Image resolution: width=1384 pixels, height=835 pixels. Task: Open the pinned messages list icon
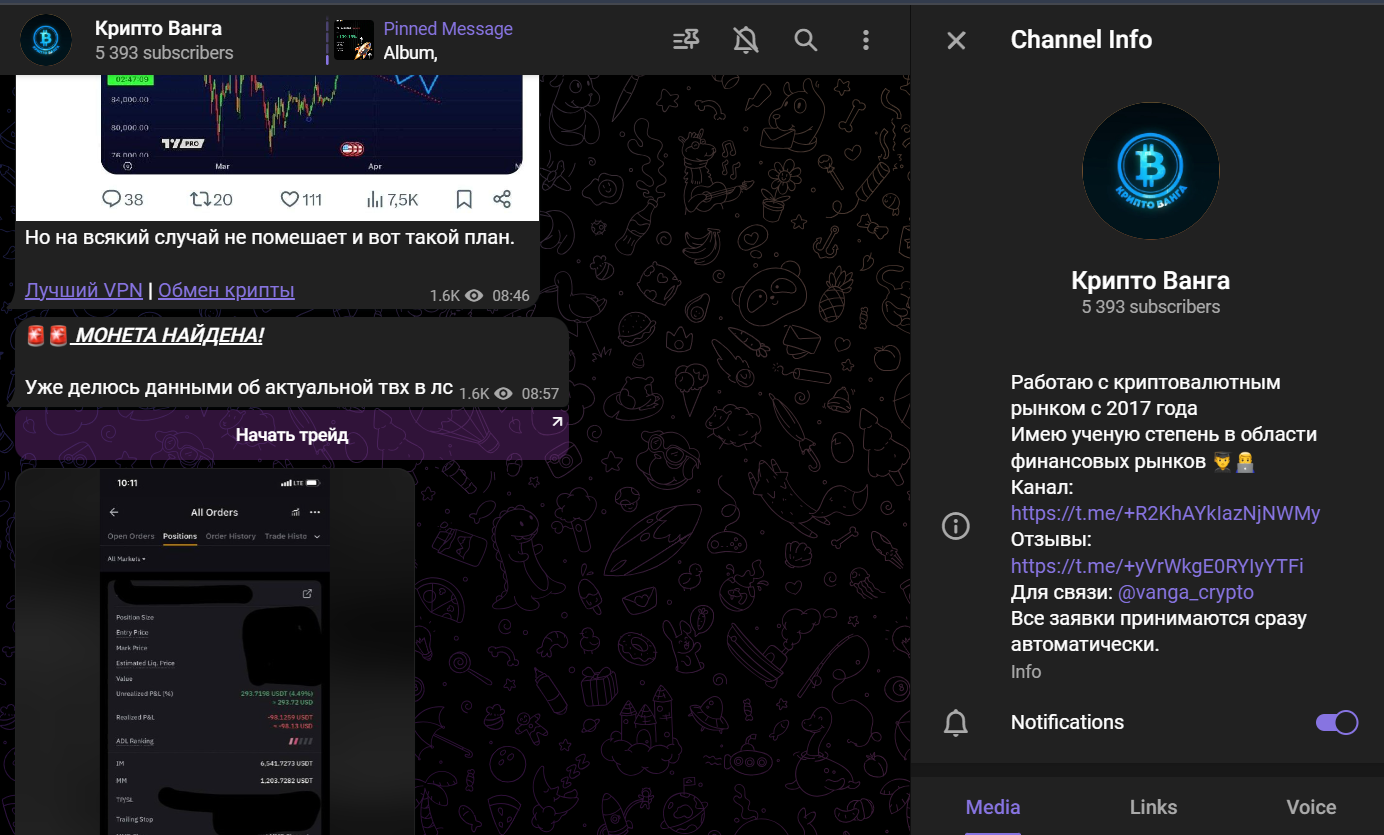pos(686,40)
